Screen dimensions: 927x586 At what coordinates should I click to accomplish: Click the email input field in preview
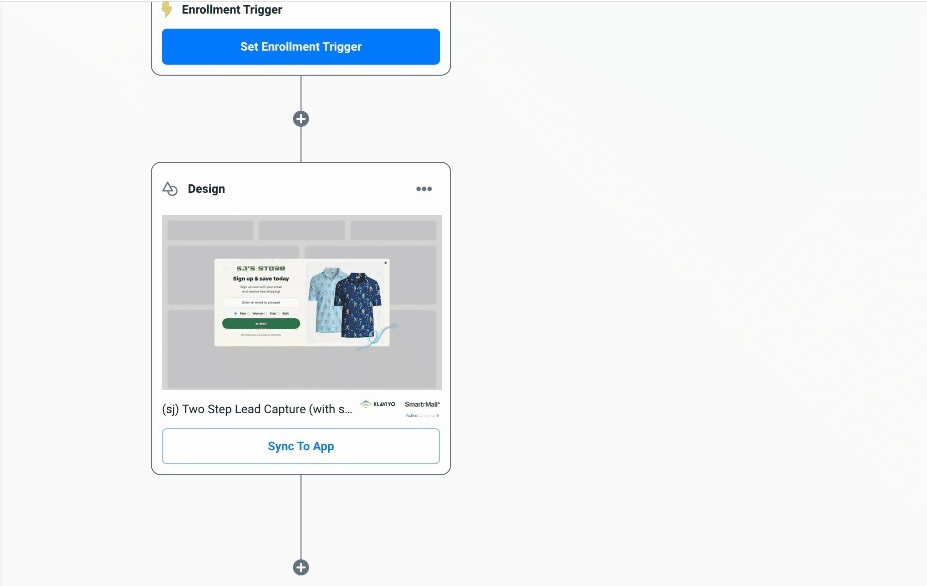261,302
